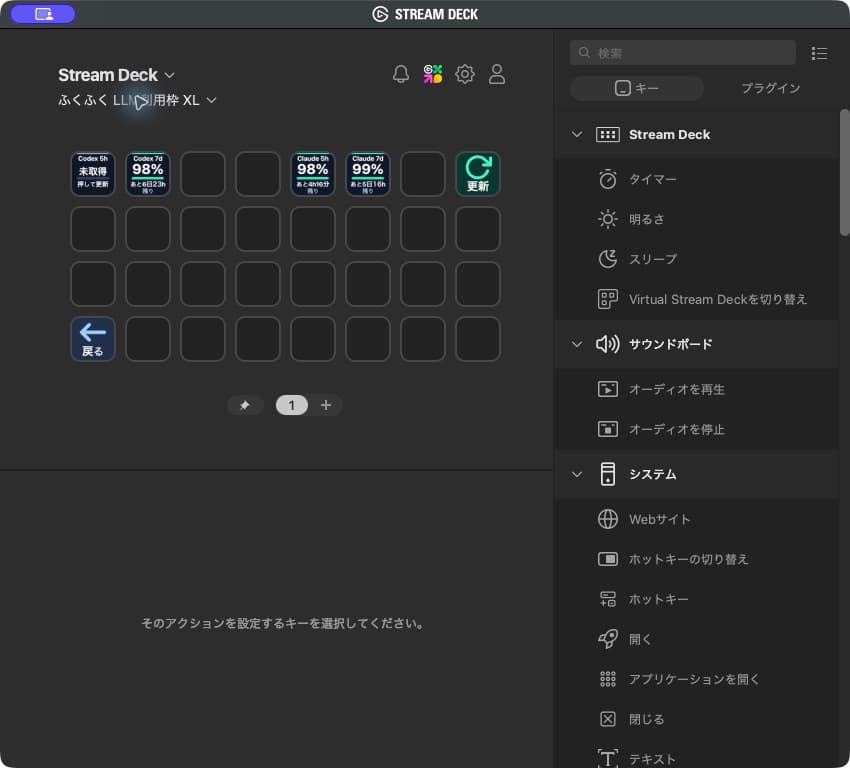Switch to the プラグイン tab

coord(770,88)
